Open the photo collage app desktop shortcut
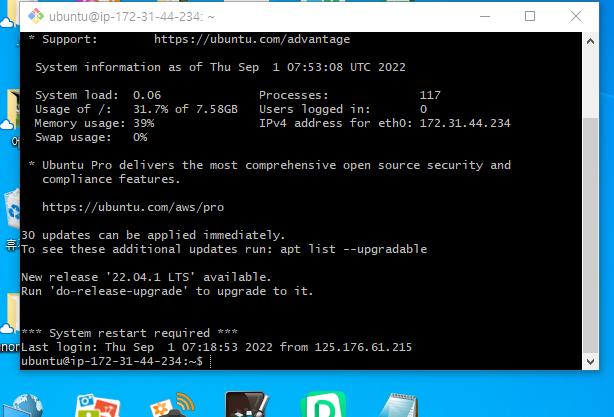Image resolution: width=614 pixels, height=417 pixels. (97, 406)
